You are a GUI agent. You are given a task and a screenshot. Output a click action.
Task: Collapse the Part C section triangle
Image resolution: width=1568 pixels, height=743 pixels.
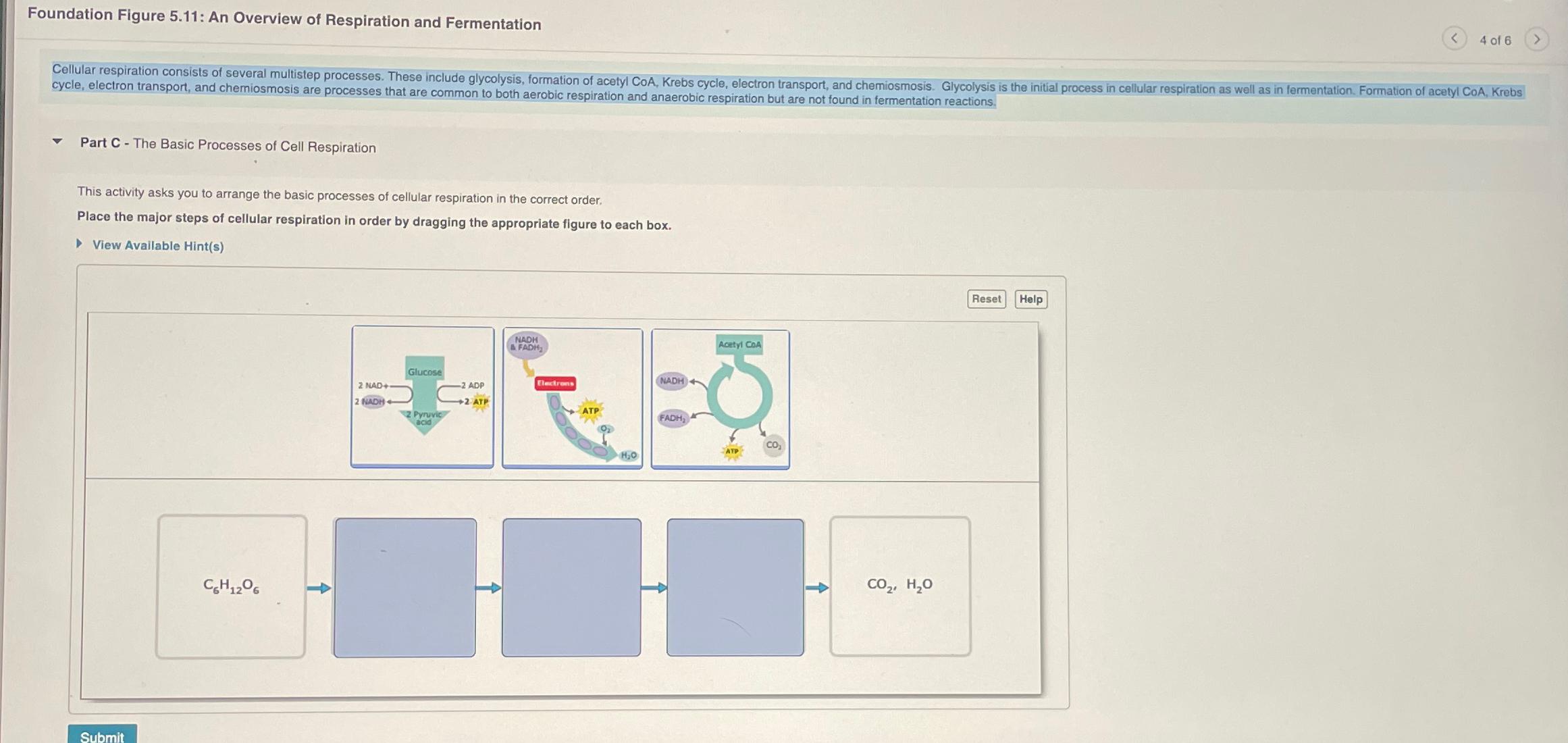[x=57, y=141]
